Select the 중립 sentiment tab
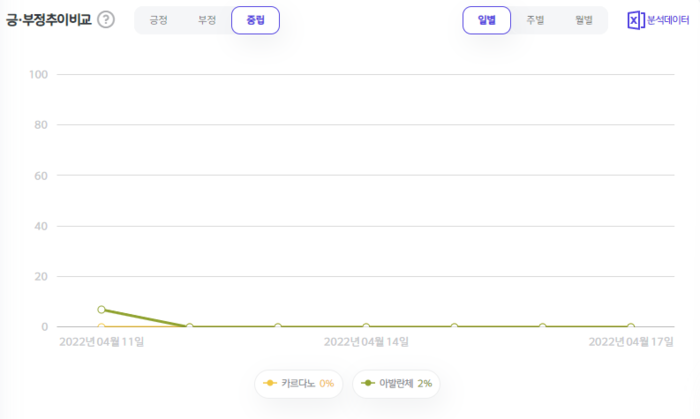Screen dimensions: 700x419 click(255, 20)
